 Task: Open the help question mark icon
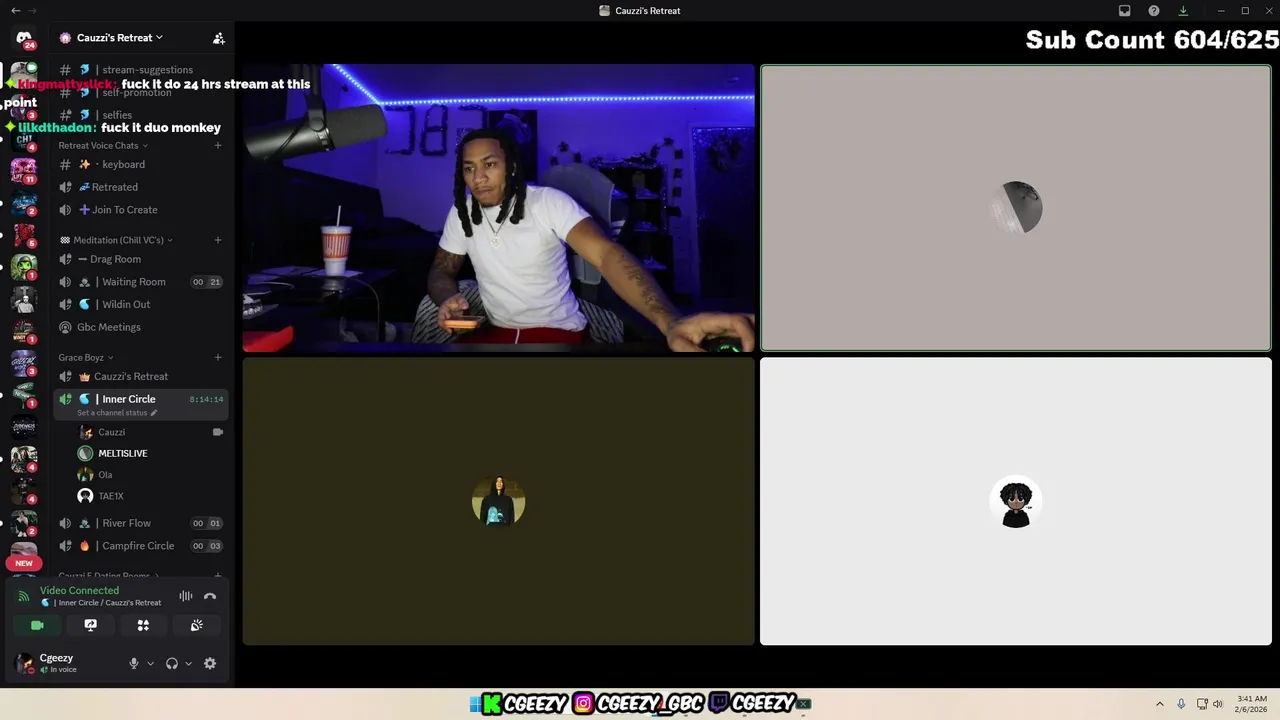1154,11
